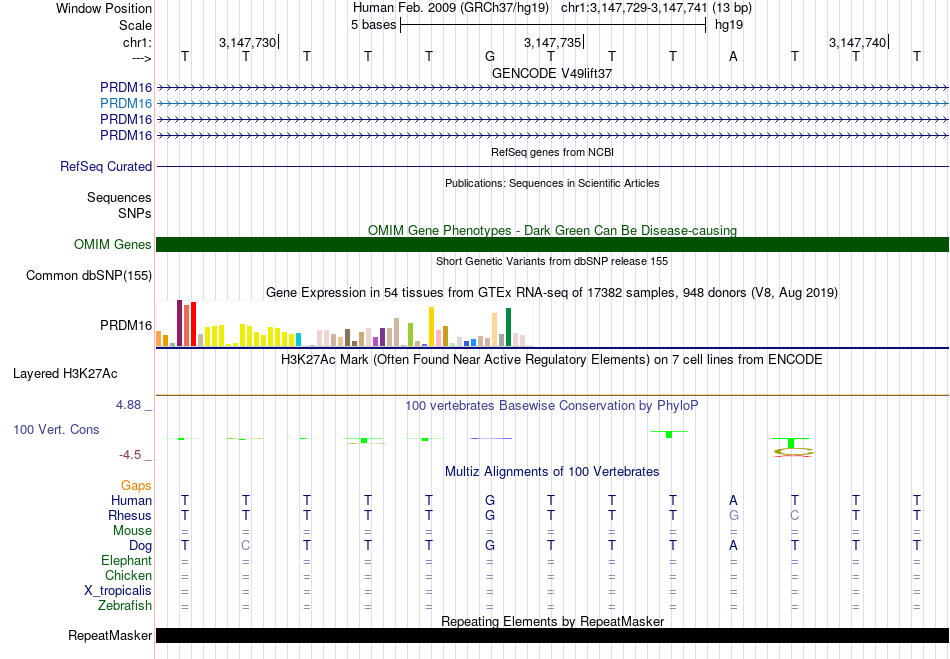Select the Mouse alignment row label
The height and width of the screenshot is (659, 950).
pos(133,531)
